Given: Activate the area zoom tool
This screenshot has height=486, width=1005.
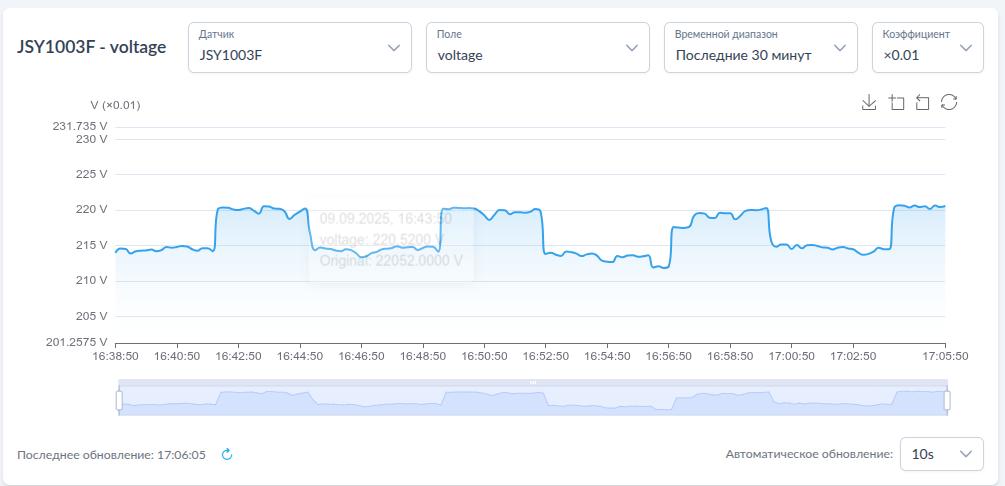Looking at the screenshot, I should [x=896, y=103].
